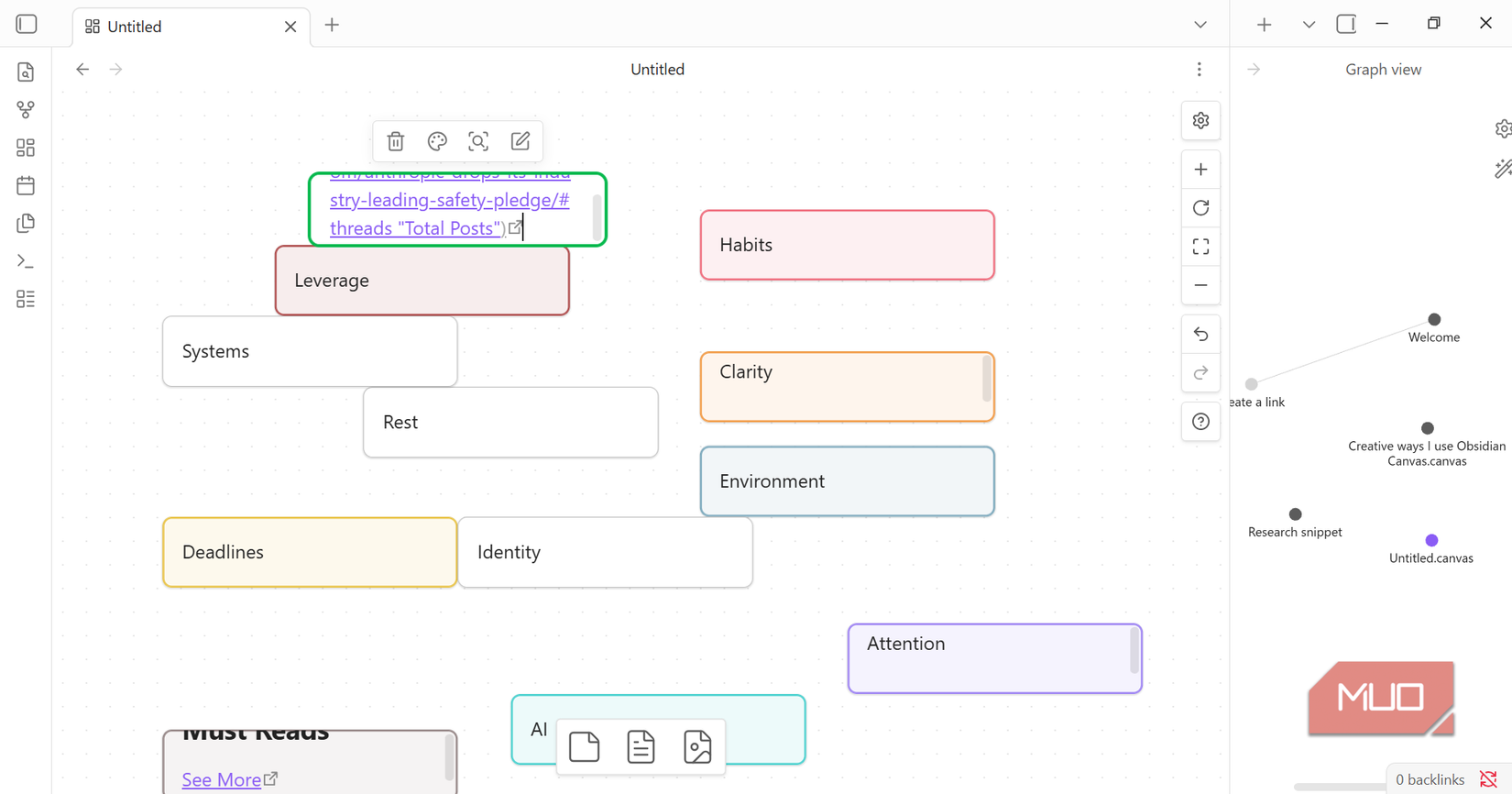The height and width of the screenshot is (794, 1512).
Task: Open the canvas settings gear
Action: coord(1200,121)
